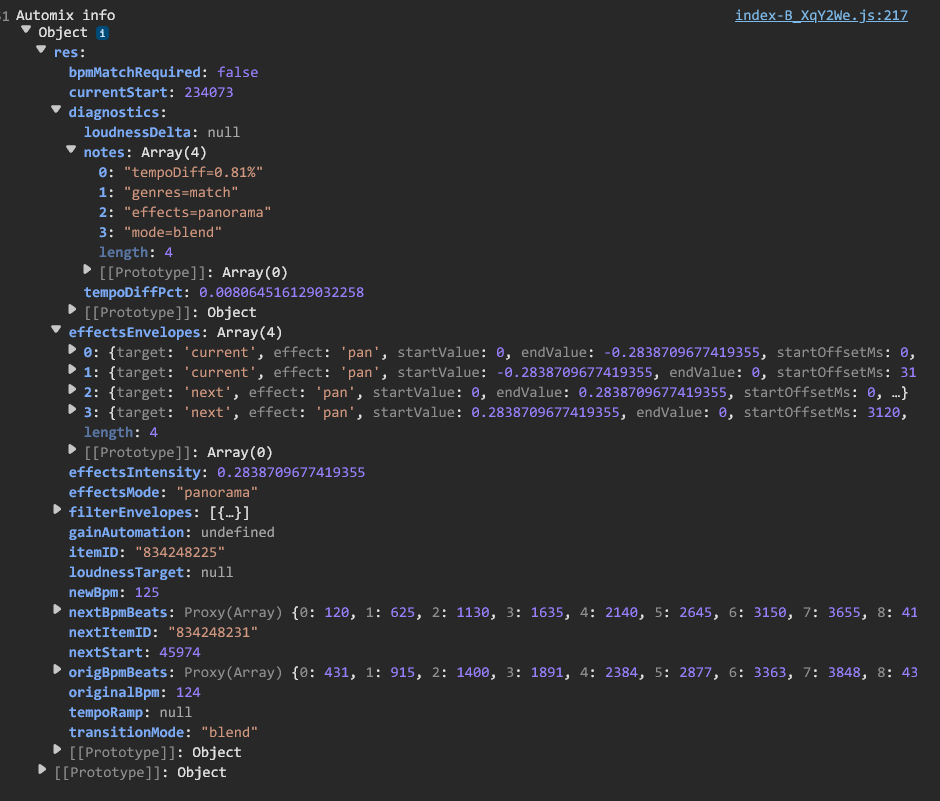Collapse the top-level Object entry

(x=26, y=29)
